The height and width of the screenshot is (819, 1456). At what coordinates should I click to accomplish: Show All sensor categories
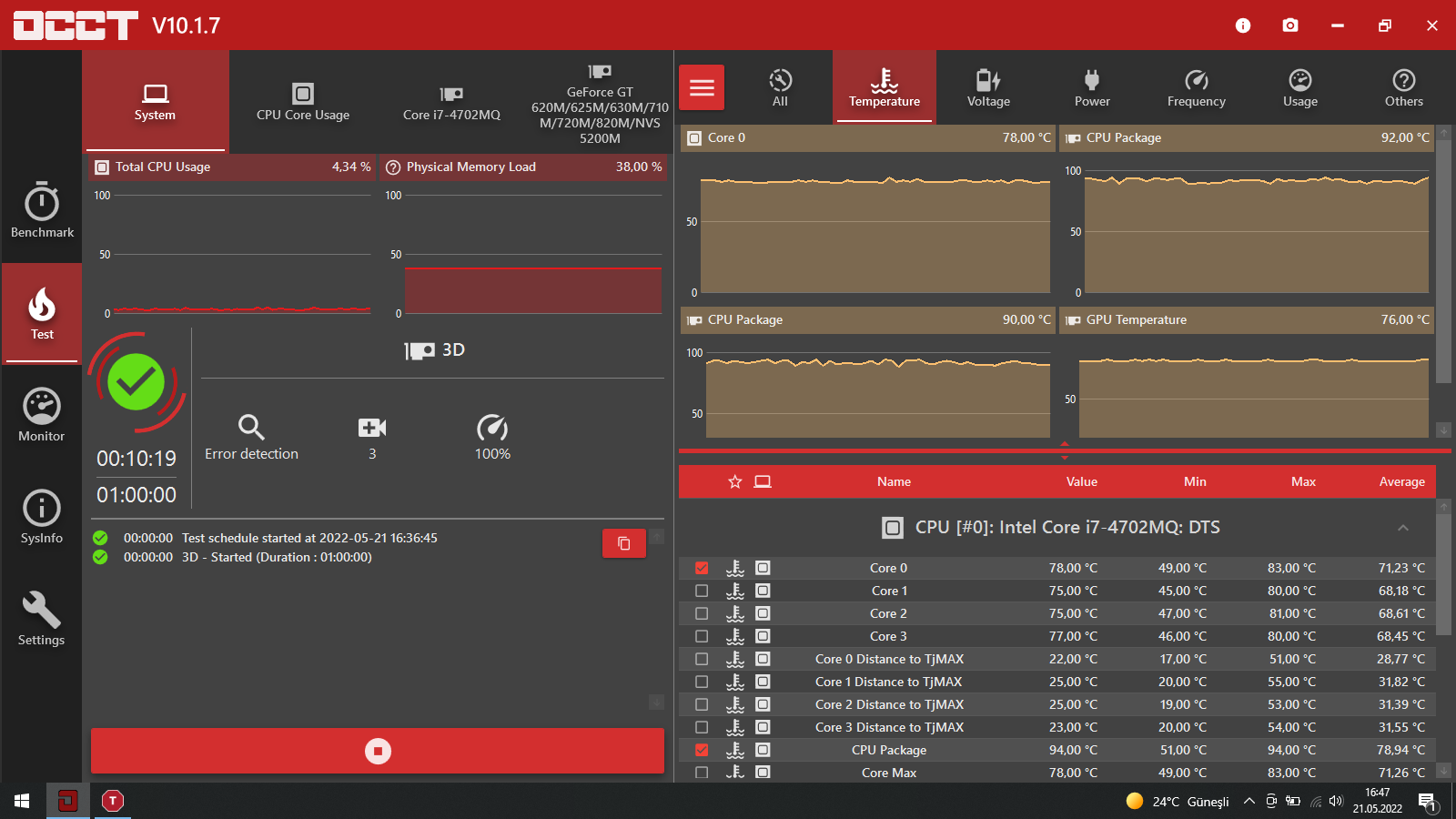click(x=780, y=87)
